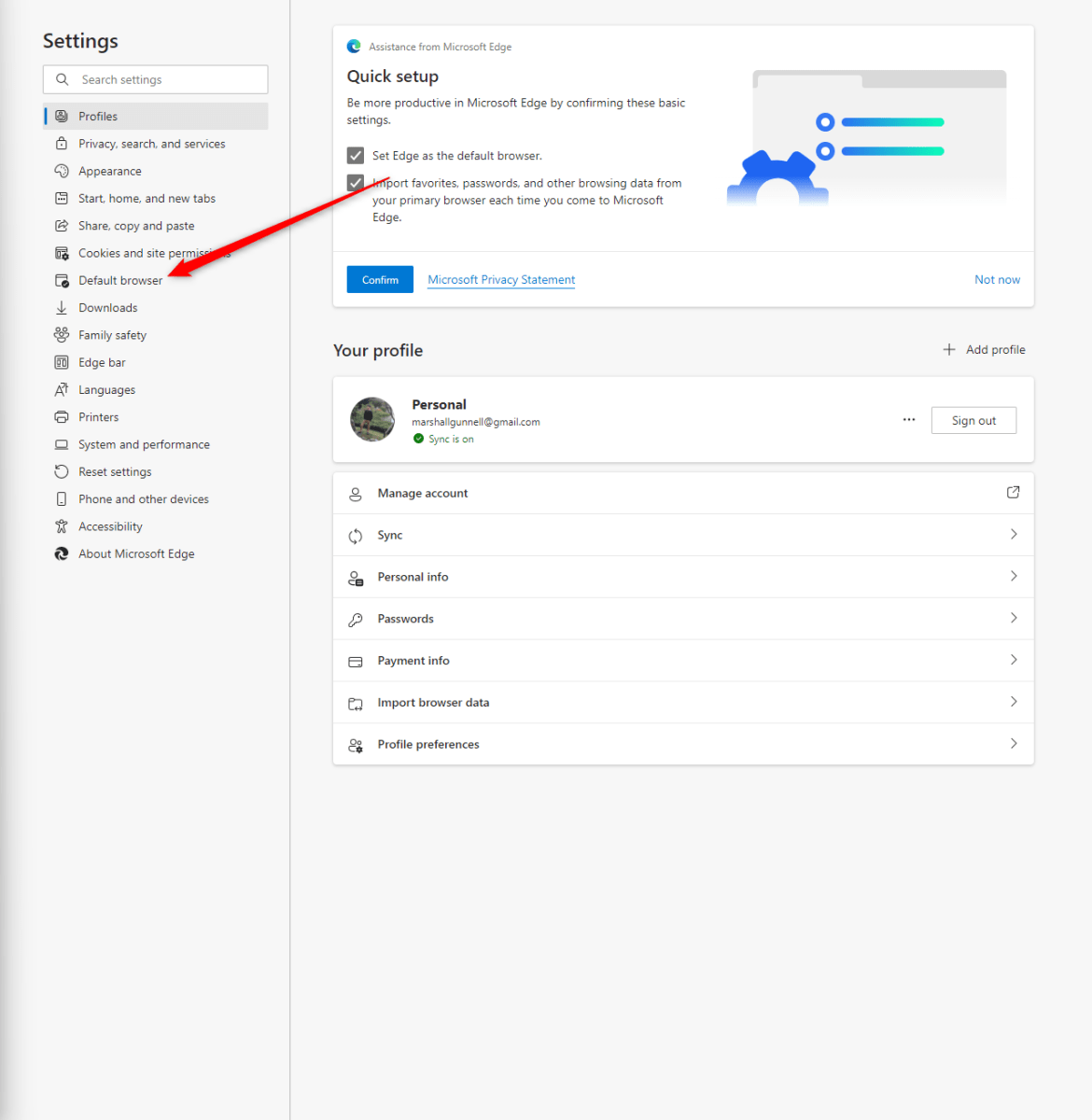Select Share, copy and paste label
1092x1120 pixels.
(136, 226)
